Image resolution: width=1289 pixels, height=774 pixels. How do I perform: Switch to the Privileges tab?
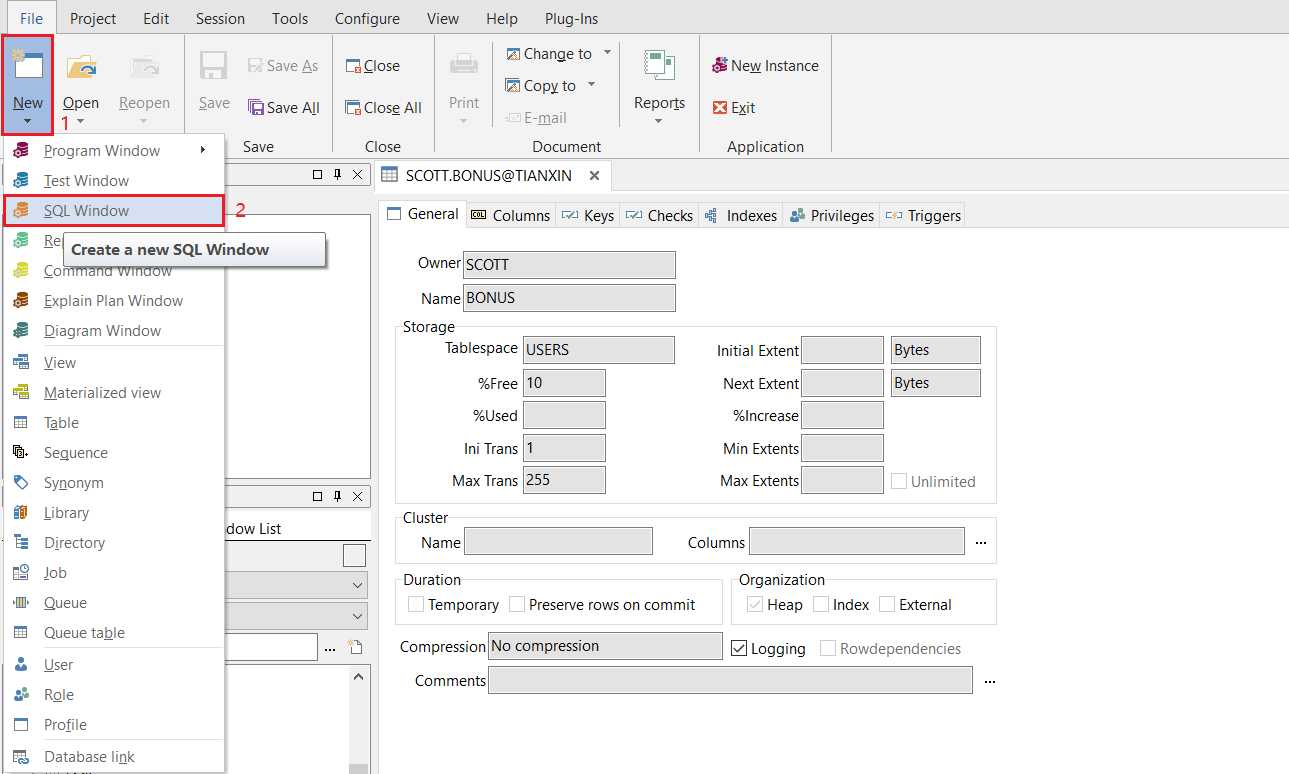pos(831,215)
